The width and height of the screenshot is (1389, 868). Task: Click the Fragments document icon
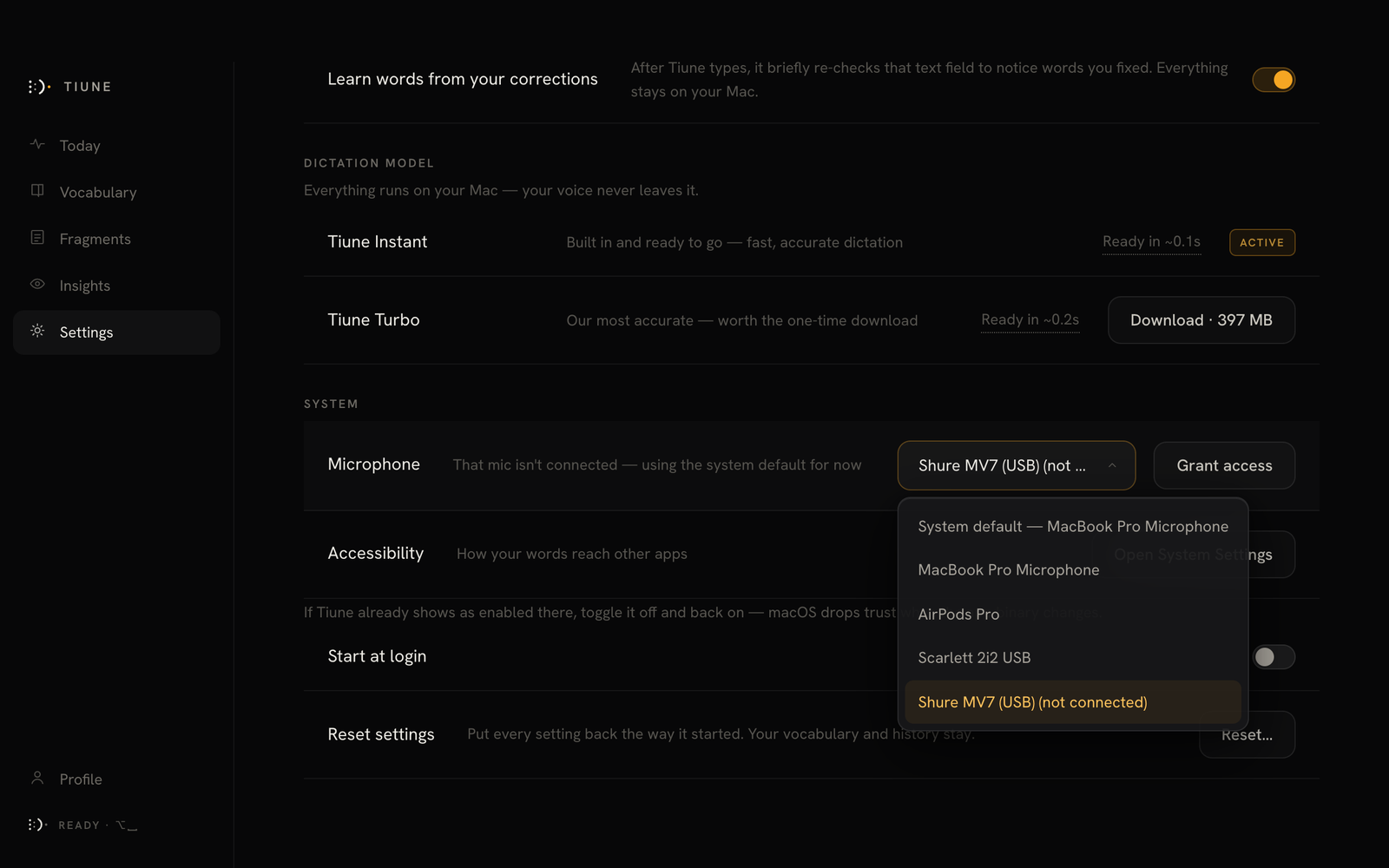tap(37, 238)
